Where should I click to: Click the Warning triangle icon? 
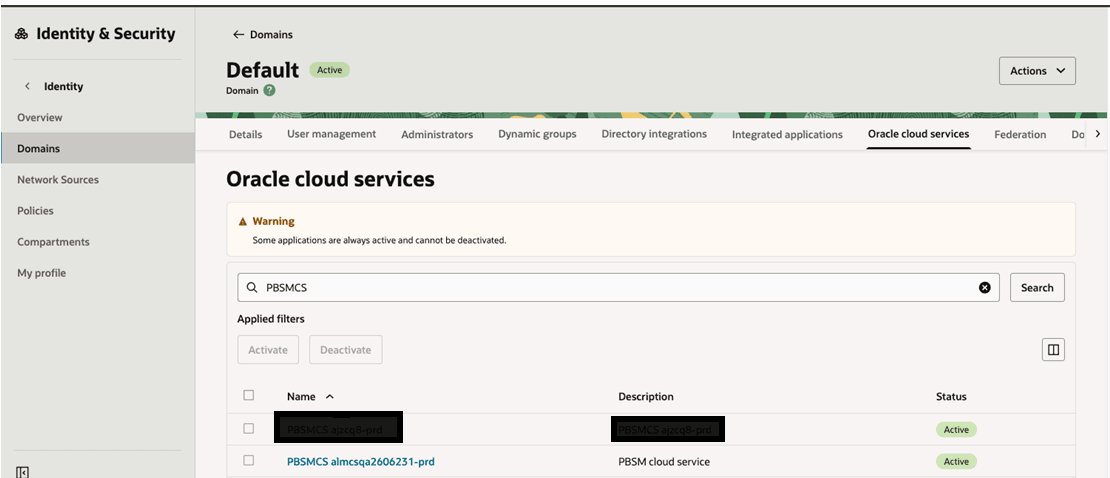[x=243, y=222]
